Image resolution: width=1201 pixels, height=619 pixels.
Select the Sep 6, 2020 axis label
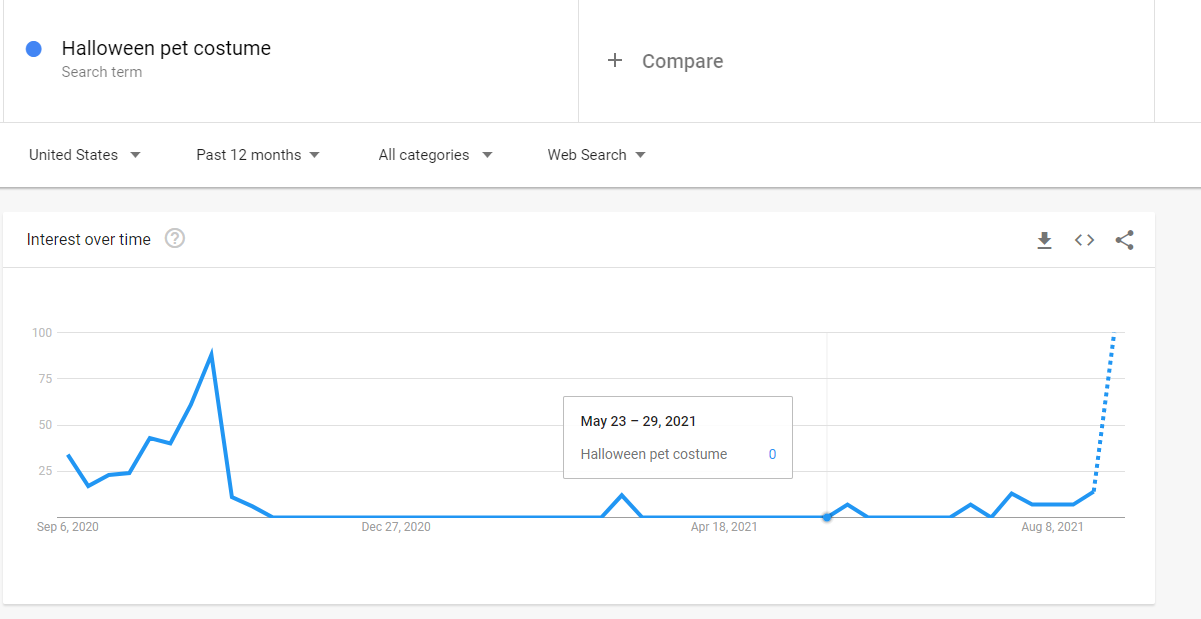68,527
